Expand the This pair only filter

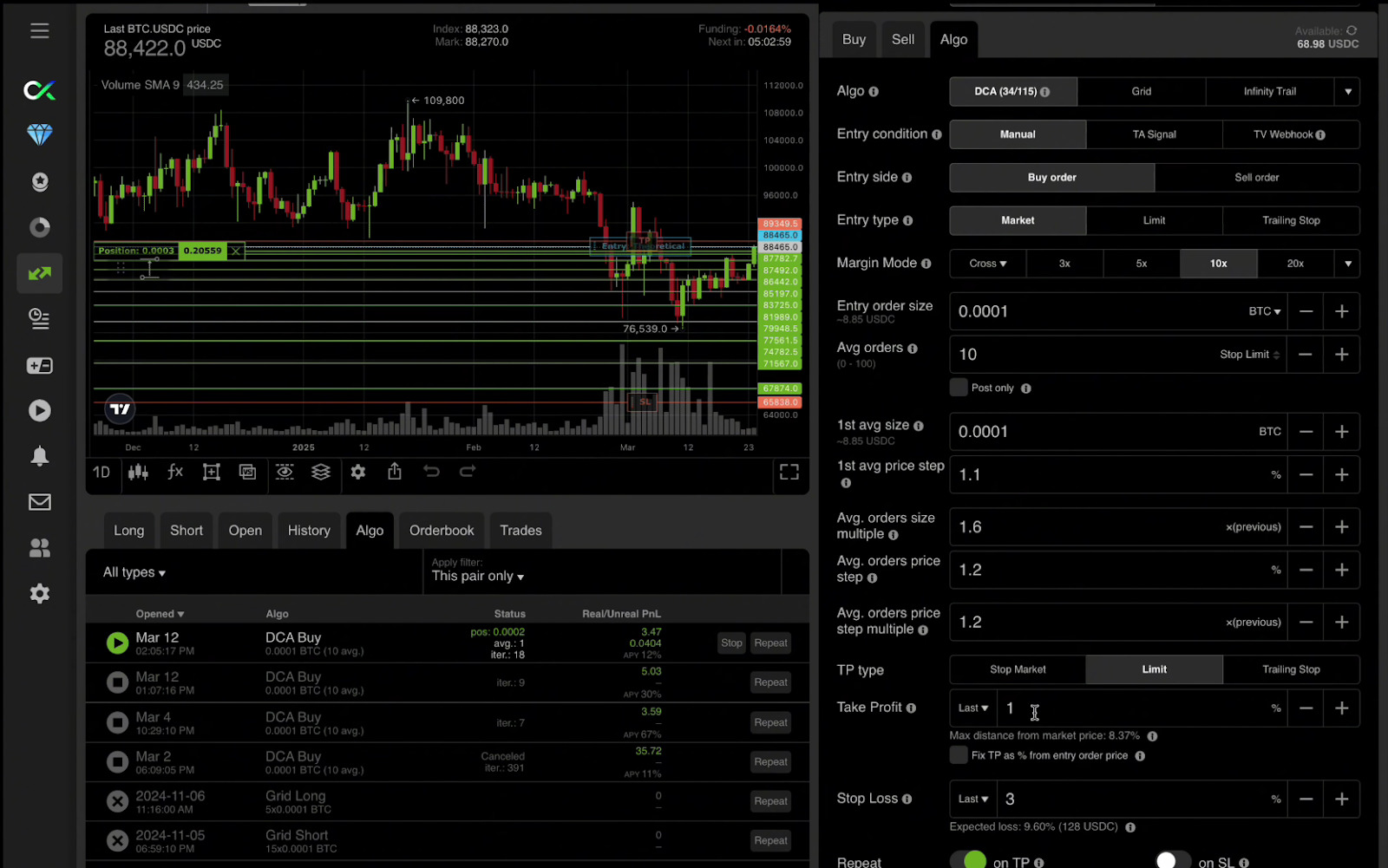(478, 577)
